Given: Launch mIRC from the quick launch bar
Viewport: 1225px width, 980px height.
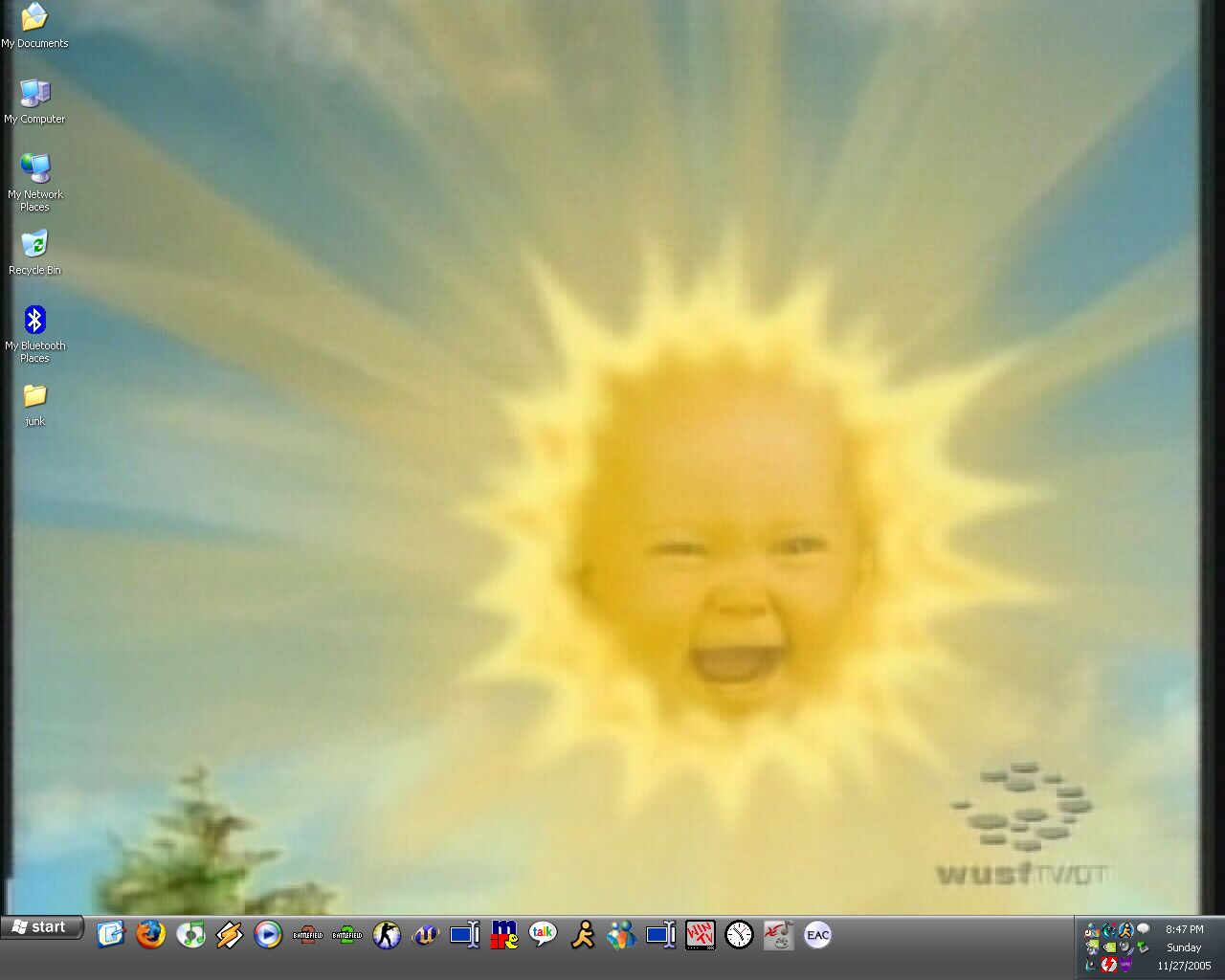Looking at the screenshot, I should pyautogui.click(x=503, y=934).
